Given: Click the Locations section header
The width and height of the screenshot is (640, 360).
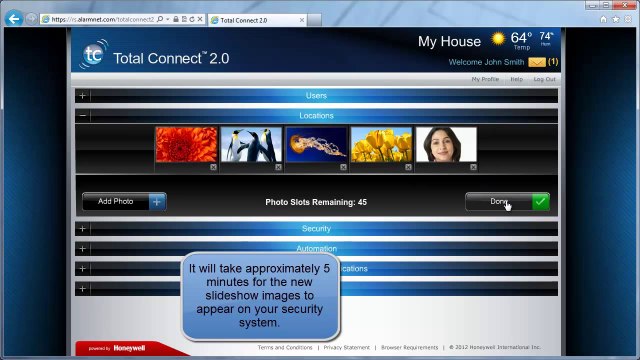Looking at the screenshot, I should point(316,116).
